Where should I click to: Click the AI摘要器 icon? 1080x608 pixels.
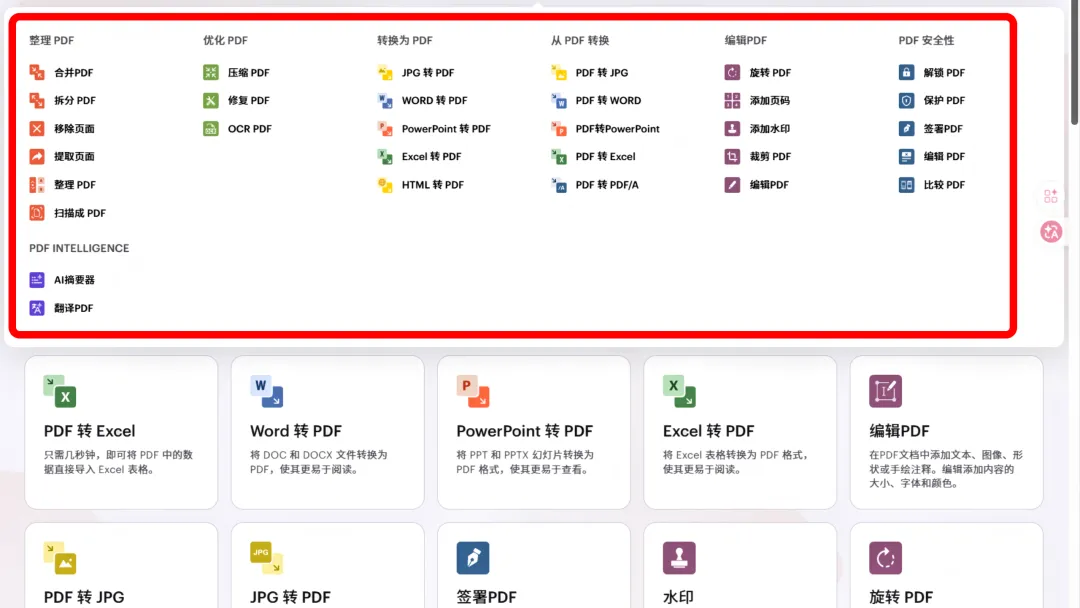(x=37, y=280)
